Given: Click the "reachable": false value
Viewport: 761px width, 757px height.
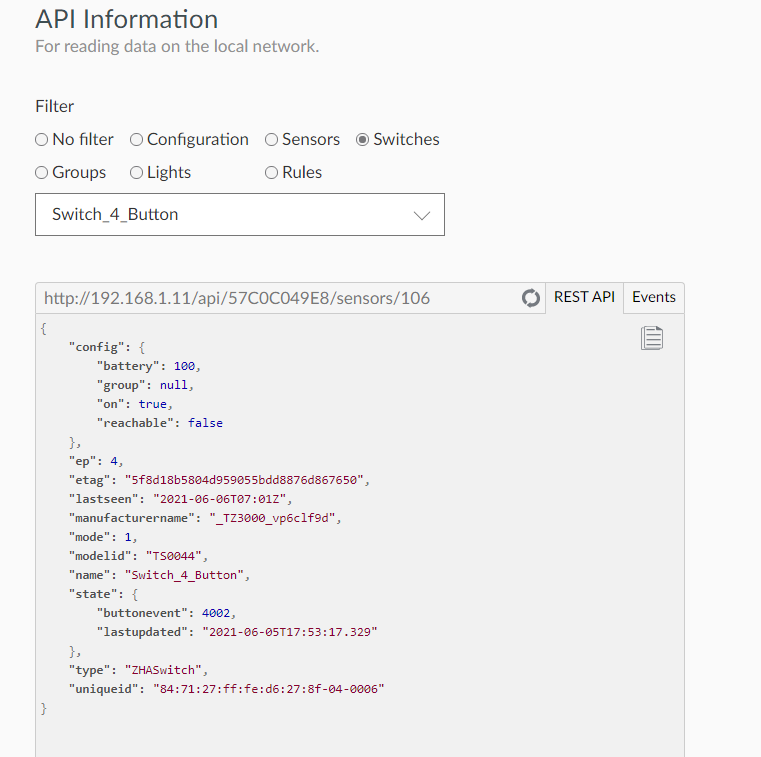Looking at the screenshot, I should point(205,423).
